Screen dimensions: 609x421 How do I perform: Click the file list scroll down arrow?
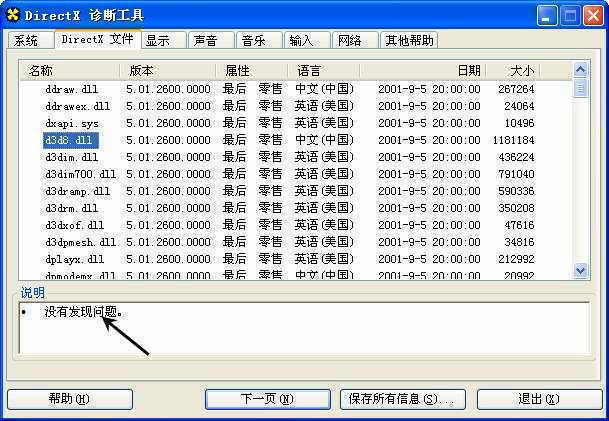click(x=581, y=270)
